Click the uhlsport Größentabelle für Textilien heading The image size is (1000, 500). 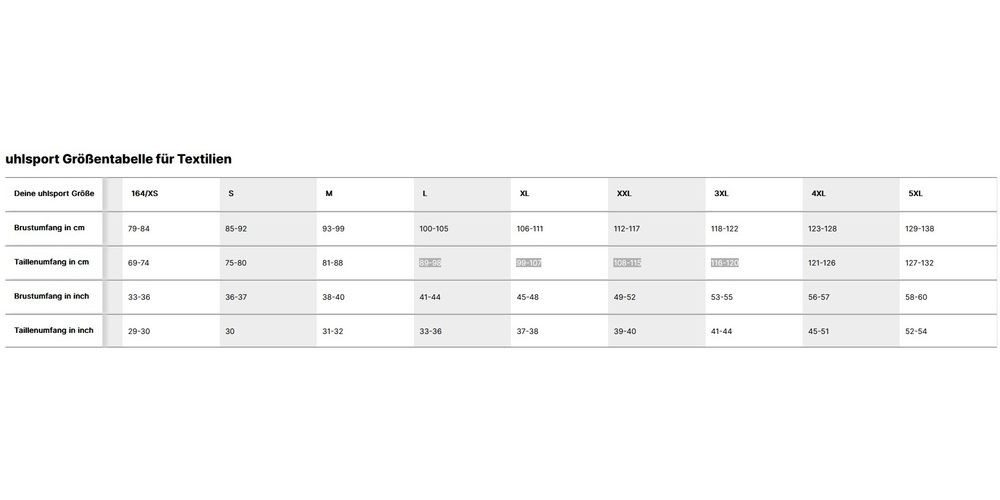click(118, 159)
